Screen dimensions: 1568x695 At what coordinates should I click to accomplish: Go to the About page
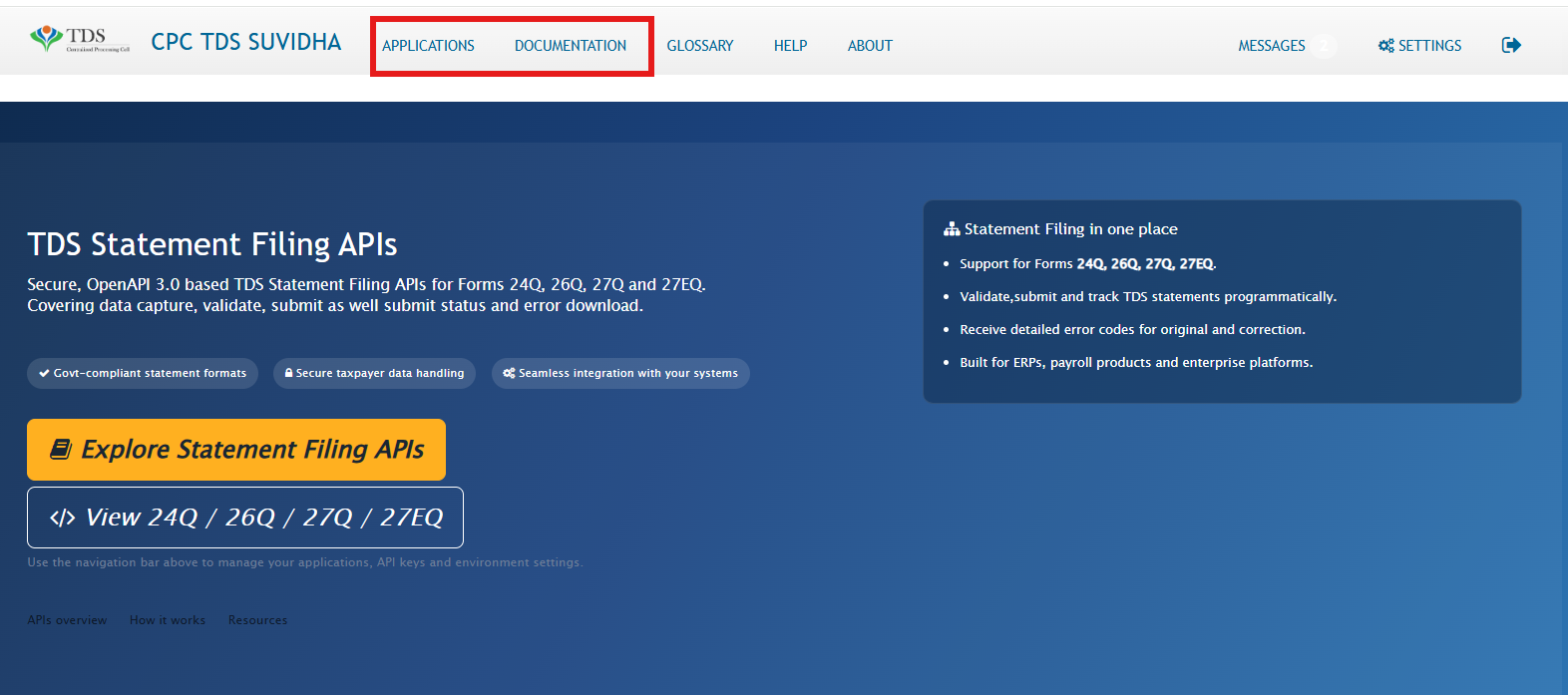[870, 46]
